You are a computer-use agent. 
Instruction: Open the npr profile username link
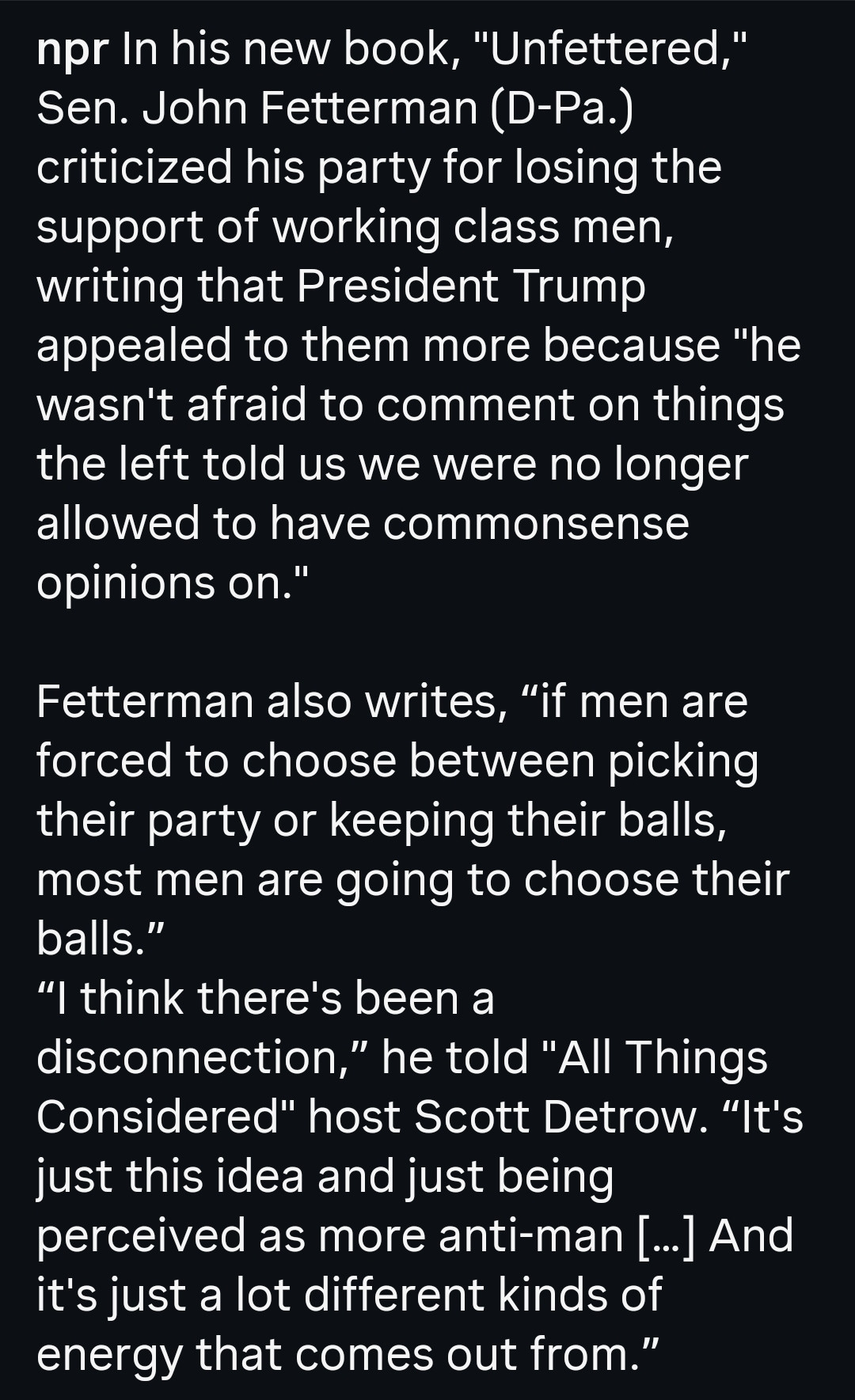point(73,51)
